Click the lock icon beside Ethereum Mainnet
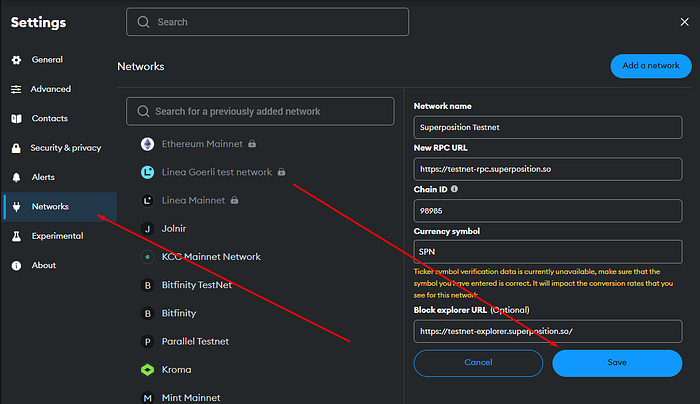The height and width of the screenshot is (404, 700). coord(252,144)
